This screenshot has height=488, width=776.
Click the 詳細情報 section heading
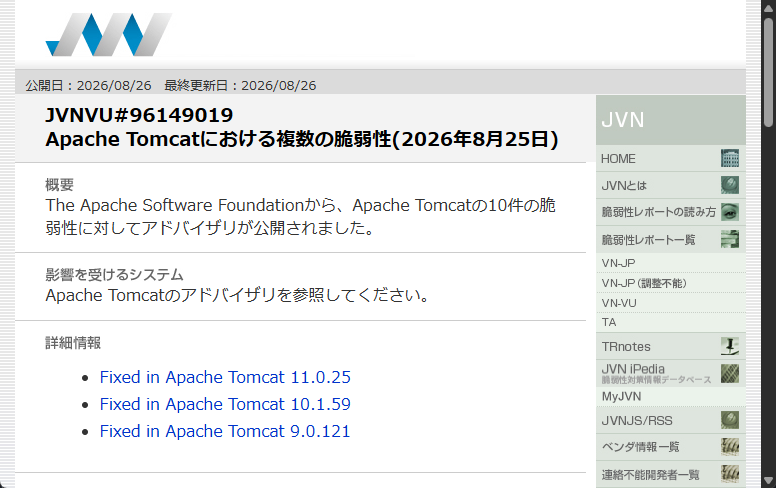[73, 342]
